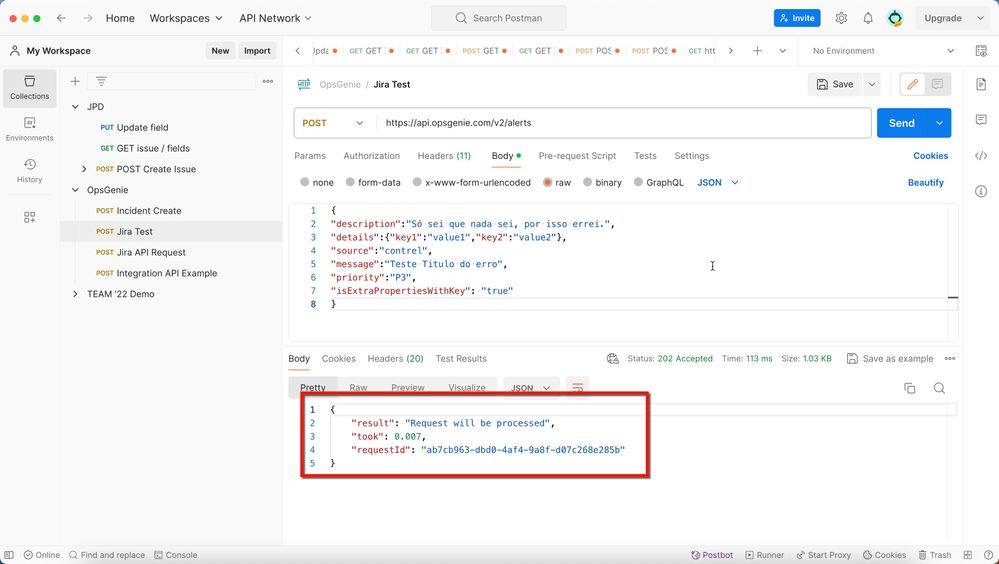Viewport: 999px width, 564px height.
Task: Go back with the left arrow
Action: [61, 18]
